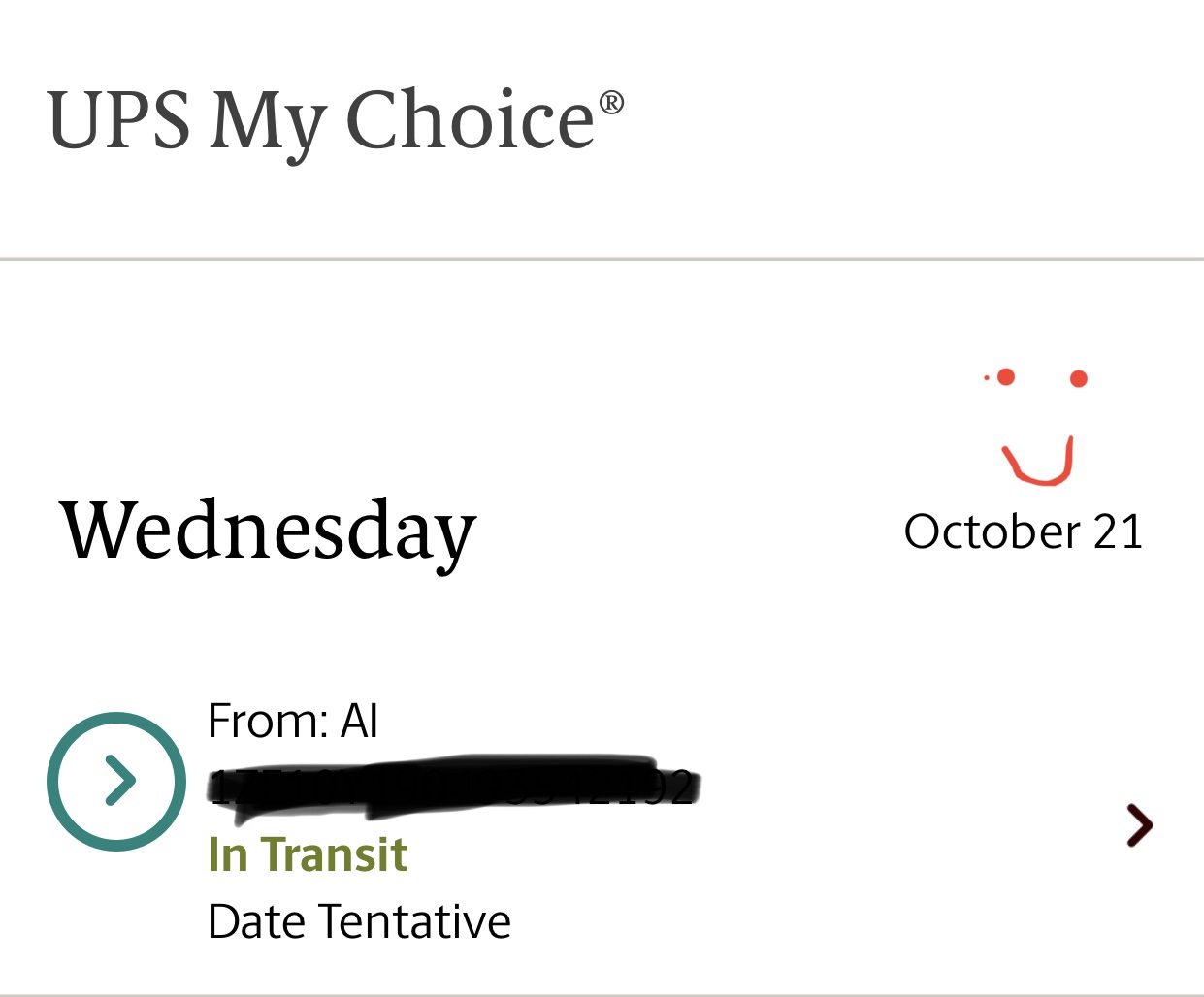Screen dimensions: 1204x997
Task: Click the blacked-out tracking number
Action: 454,782
